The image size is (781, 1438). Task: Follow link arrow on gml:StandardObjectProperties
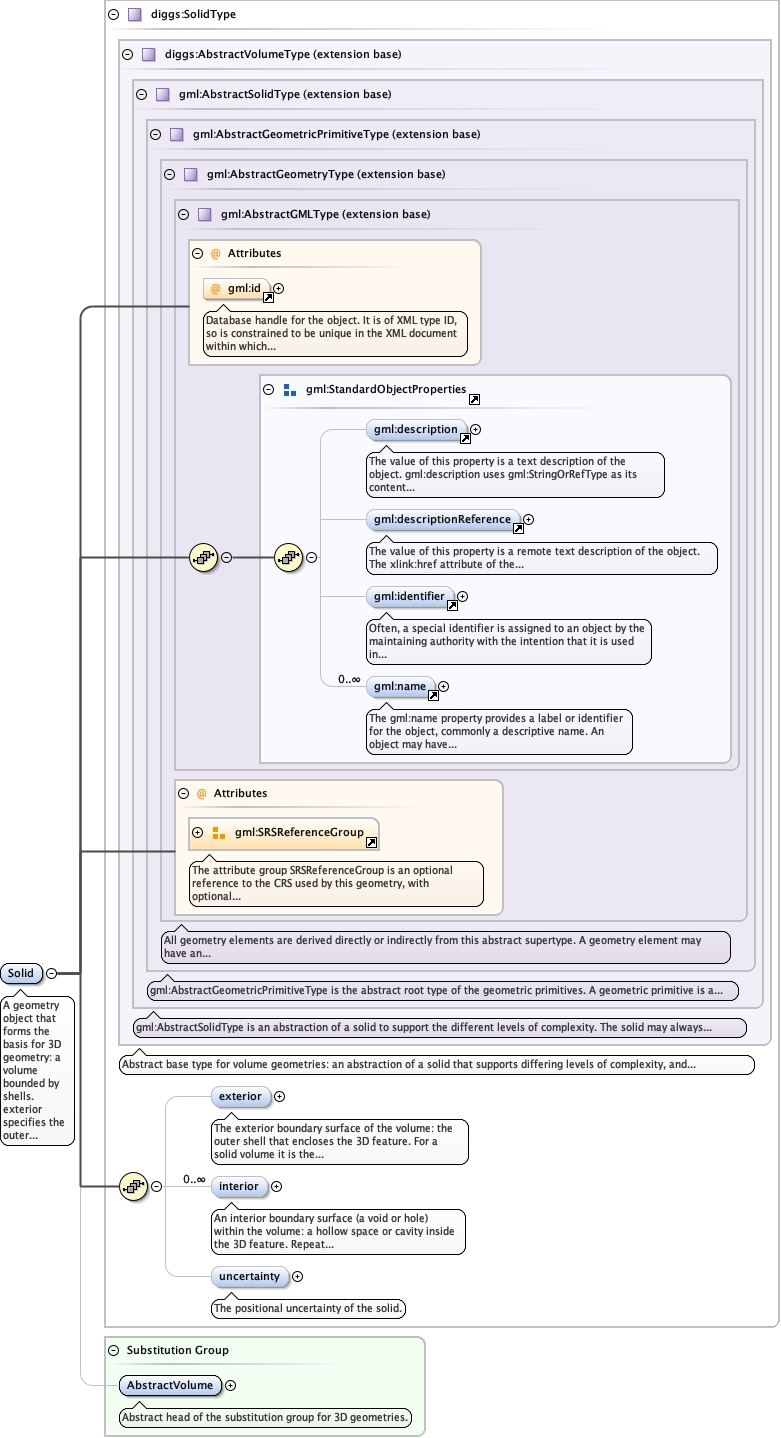point(474,399)
